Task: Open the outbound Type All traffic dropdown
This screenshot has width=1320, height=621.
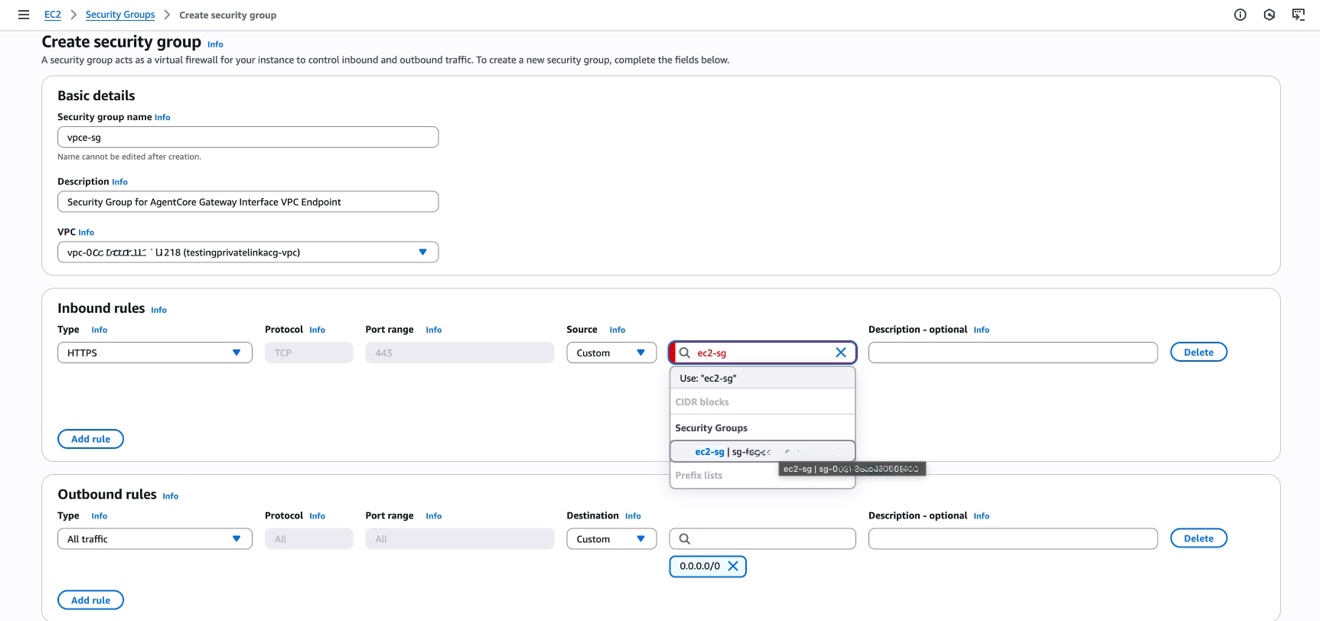Action: click(154, 539)
